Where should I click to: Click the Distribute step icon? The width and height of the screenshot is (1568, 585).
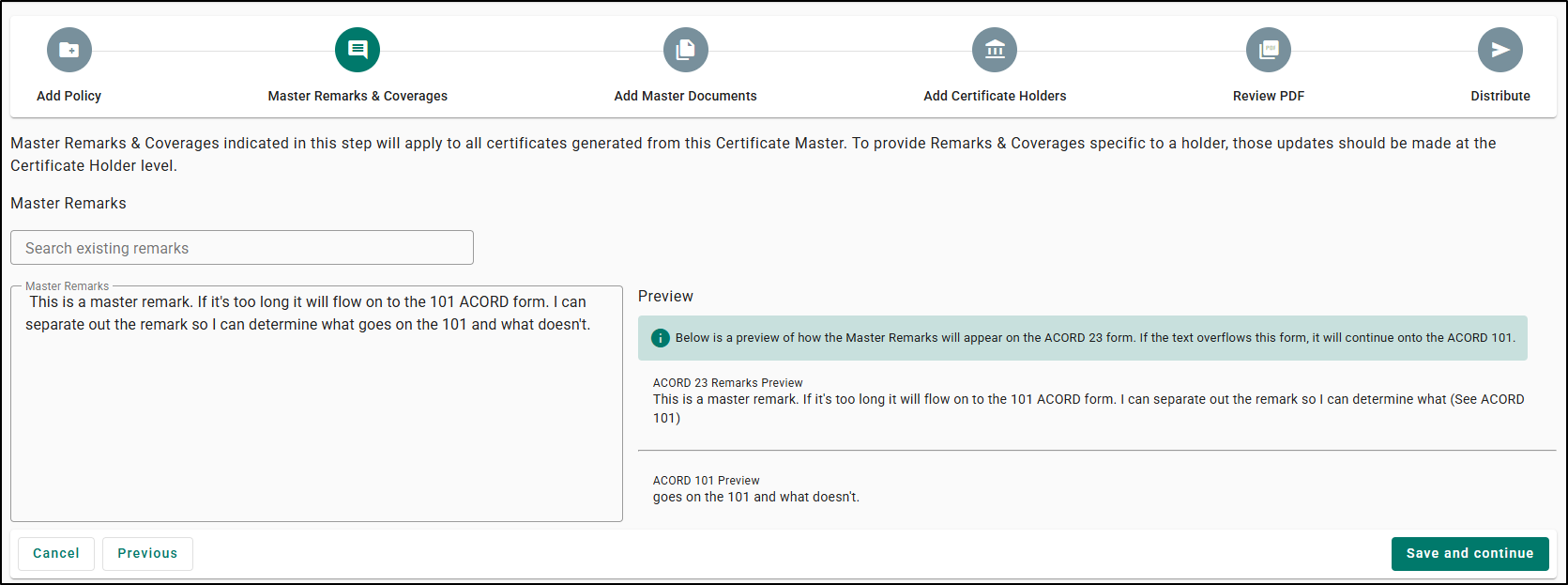click(1500, 50)
